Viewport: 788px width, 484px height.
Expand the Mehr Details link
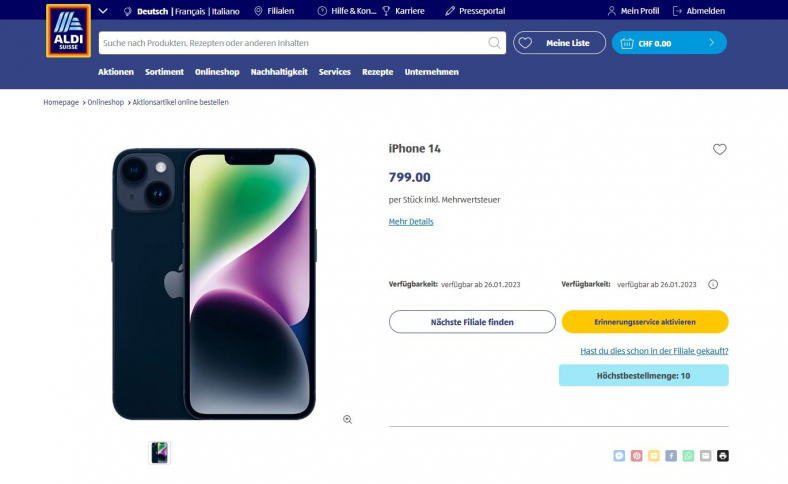pos(411,221)
